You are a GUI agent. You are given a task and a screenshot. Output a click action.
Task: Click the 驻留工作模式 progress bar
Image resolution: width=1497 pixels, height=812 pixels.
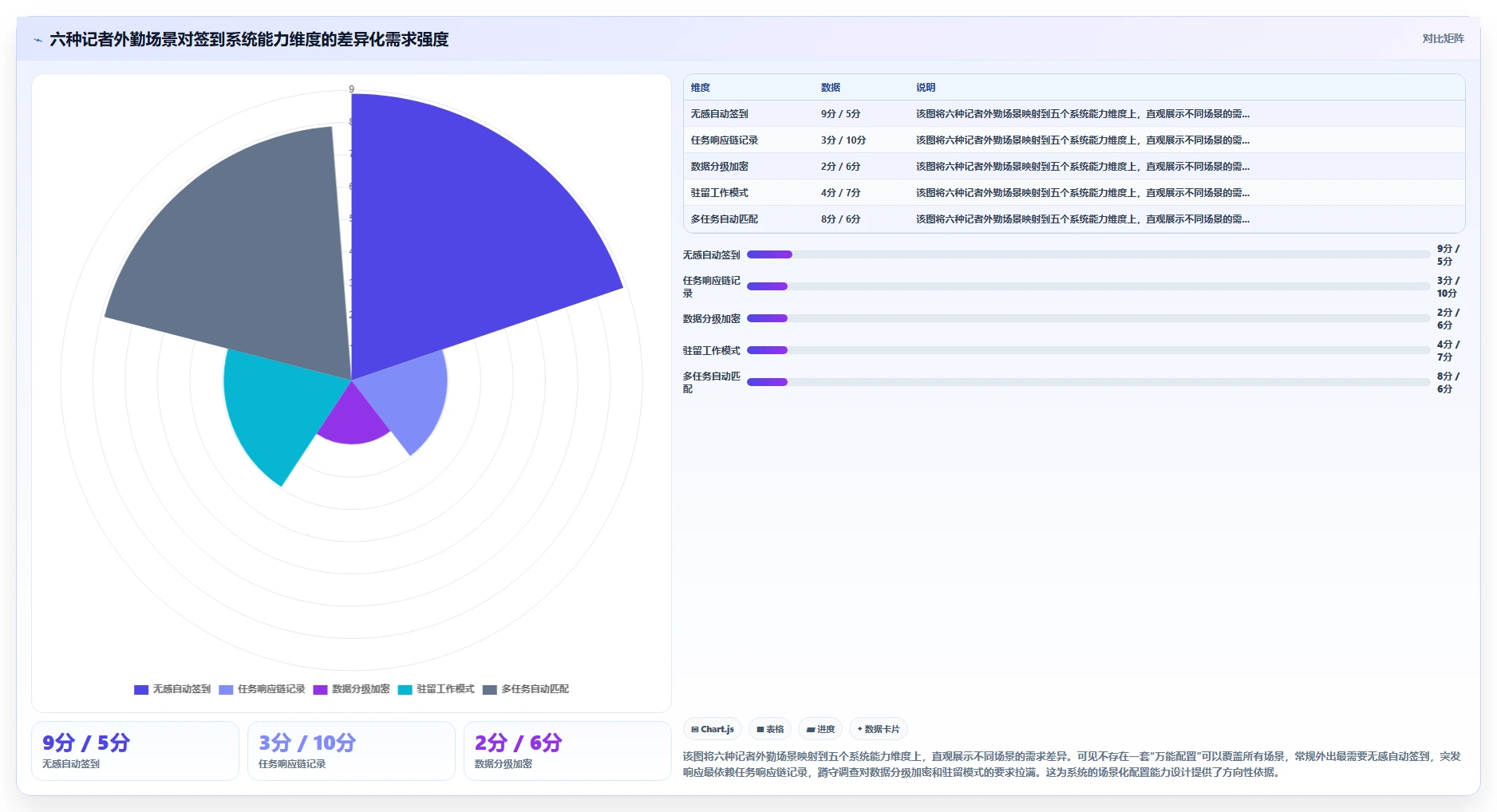pyautogui.click(x=1088, y=350)
